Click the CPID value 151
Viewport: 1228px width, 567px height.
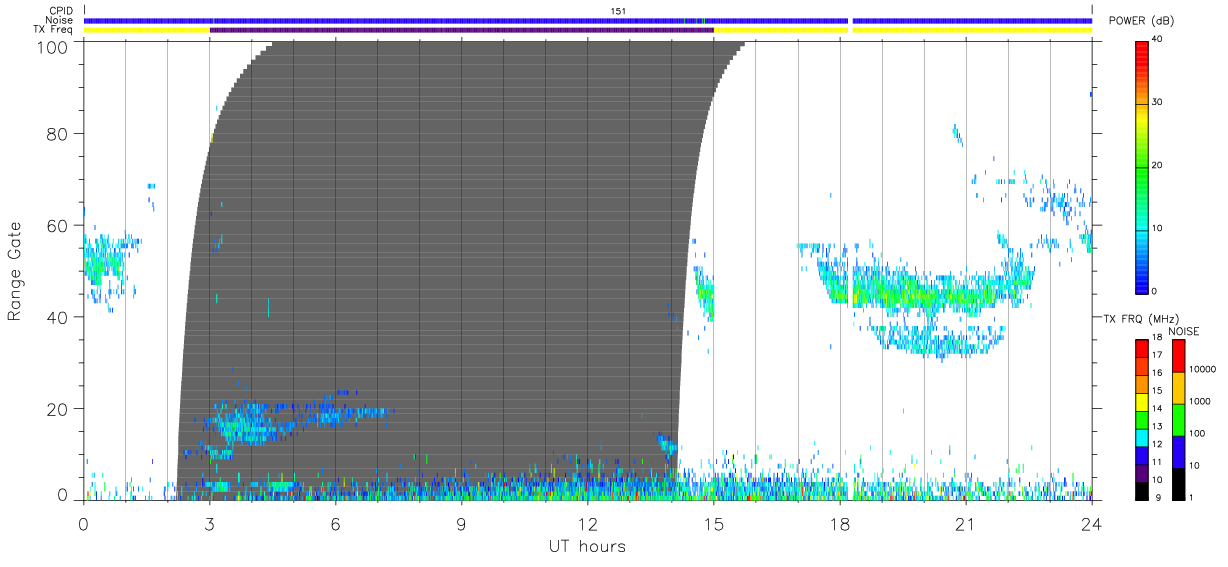click(x=618, y=11)
